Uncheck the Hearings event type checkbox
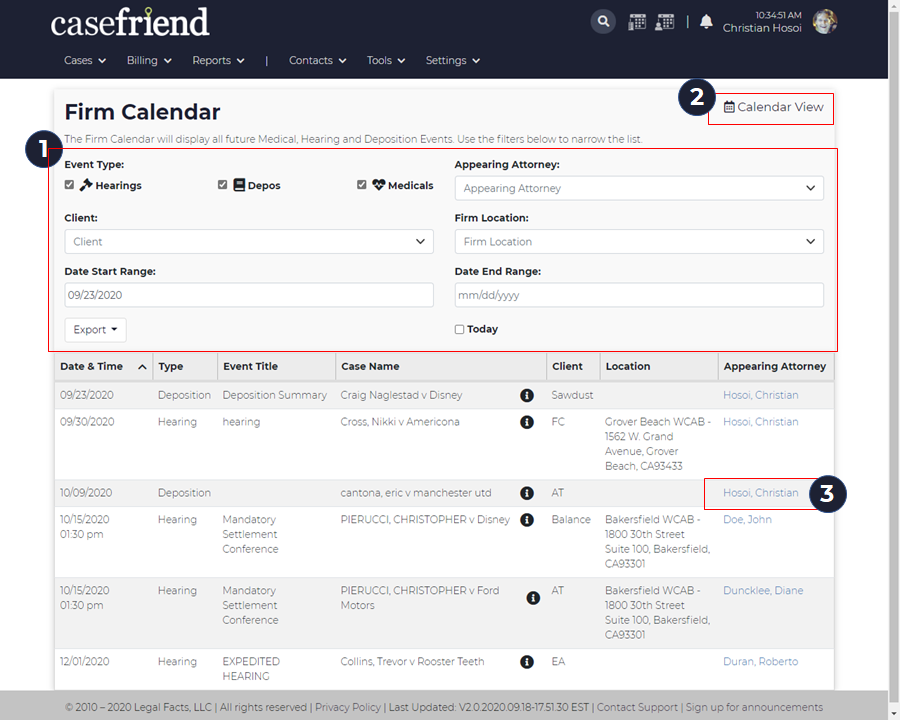The height and width of the screenshot is (720, 900). point(69,185)
